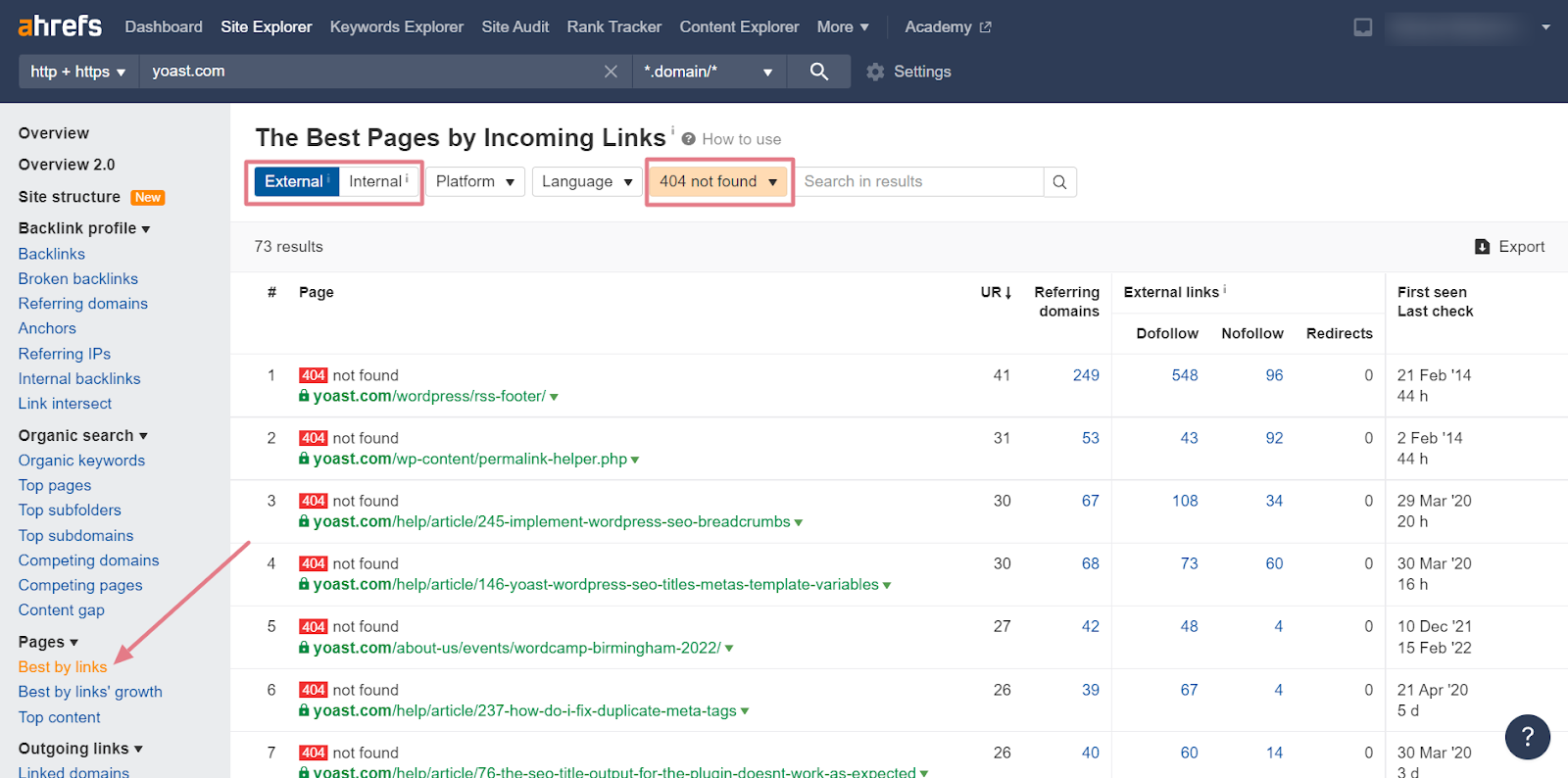Viewport: 1568px width, 778px height.
Task: Open the 404 not found filter
Action: coord(718,182)
